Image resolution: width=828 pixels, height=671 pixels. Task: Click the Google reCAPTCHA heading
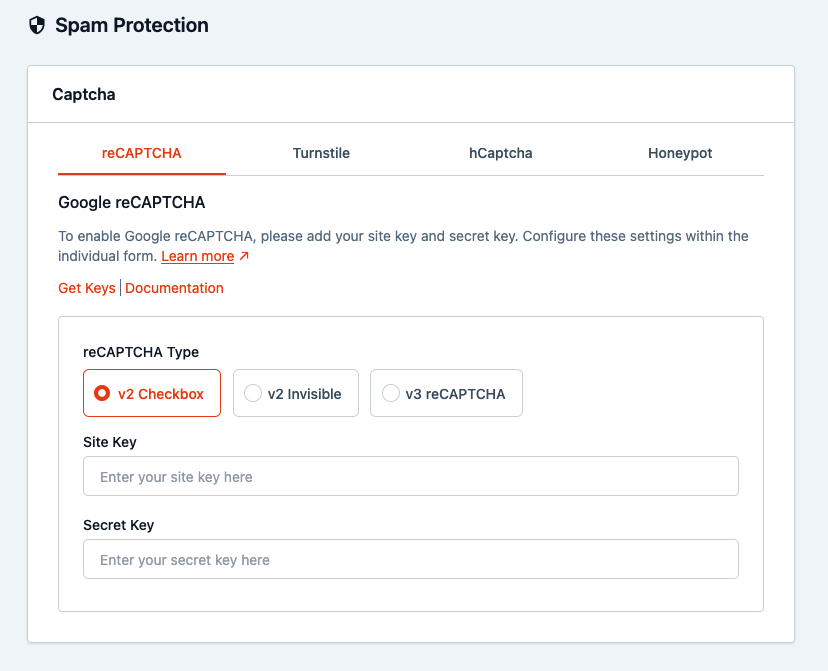[x=131, y=202]
